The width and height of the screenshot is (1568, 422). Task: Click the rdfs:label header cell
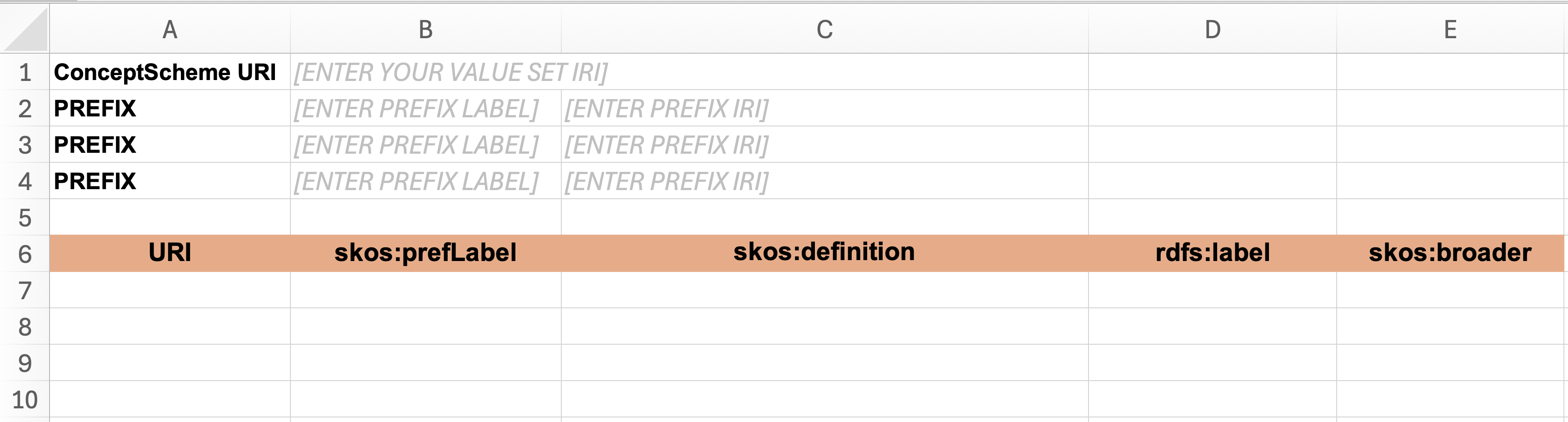click(x=1212, y=253)
